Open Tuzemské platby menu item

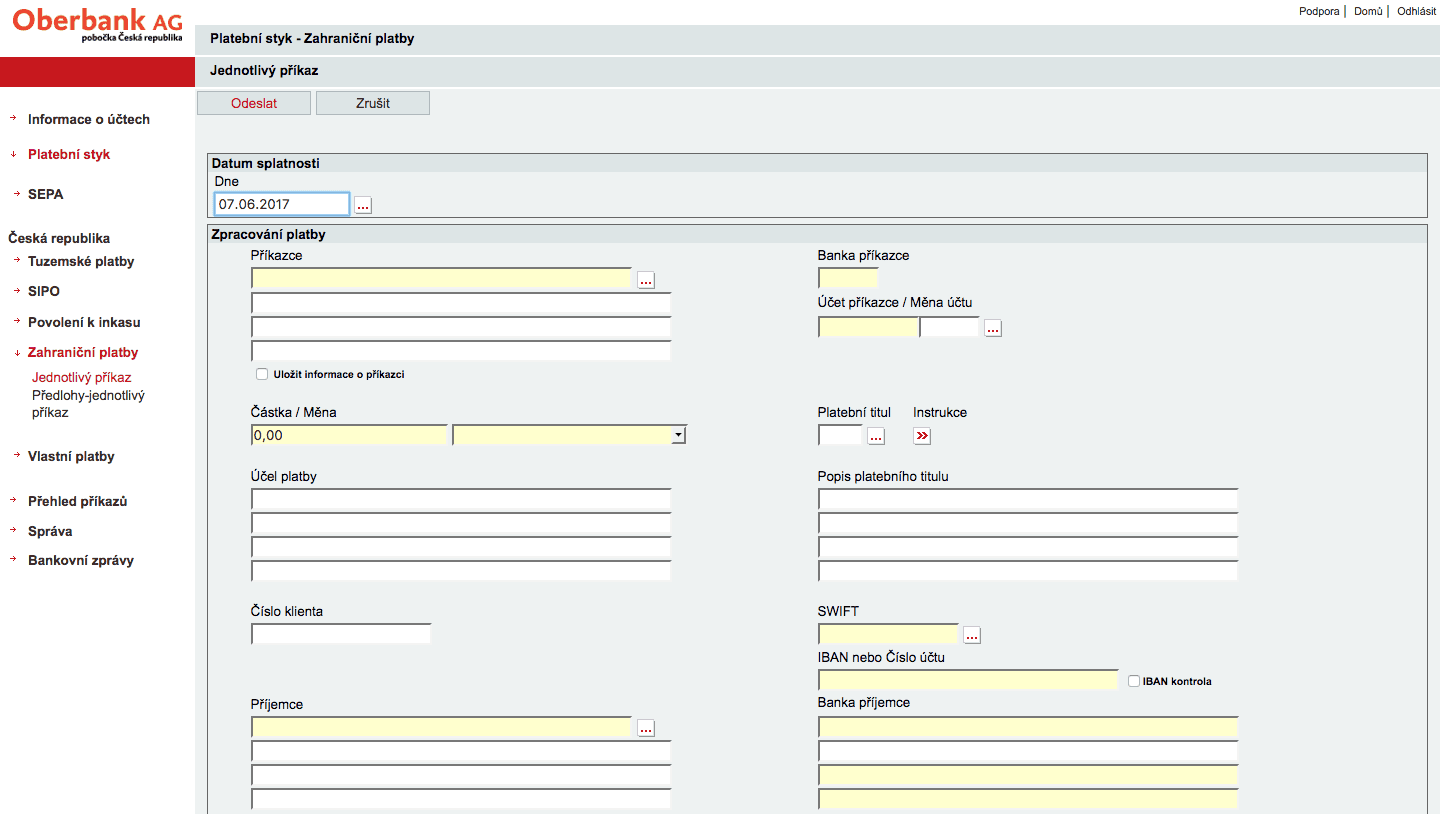[81, 261]
